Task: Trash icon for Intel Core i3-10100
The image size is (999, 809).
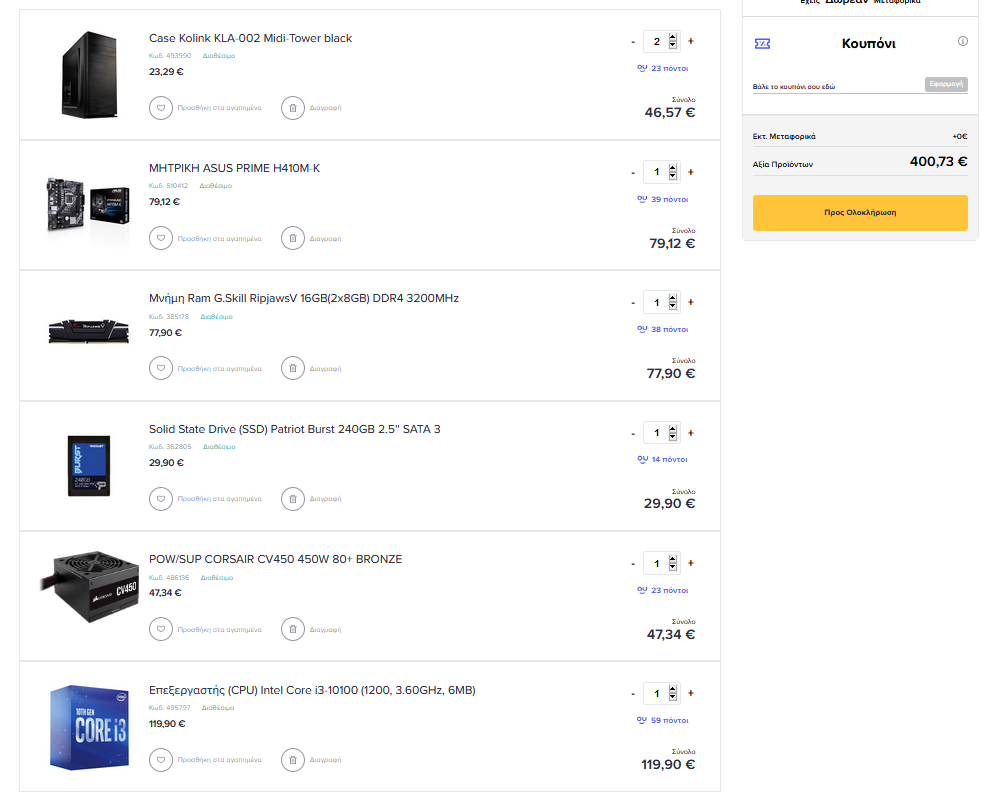Action: pos(292,759)
